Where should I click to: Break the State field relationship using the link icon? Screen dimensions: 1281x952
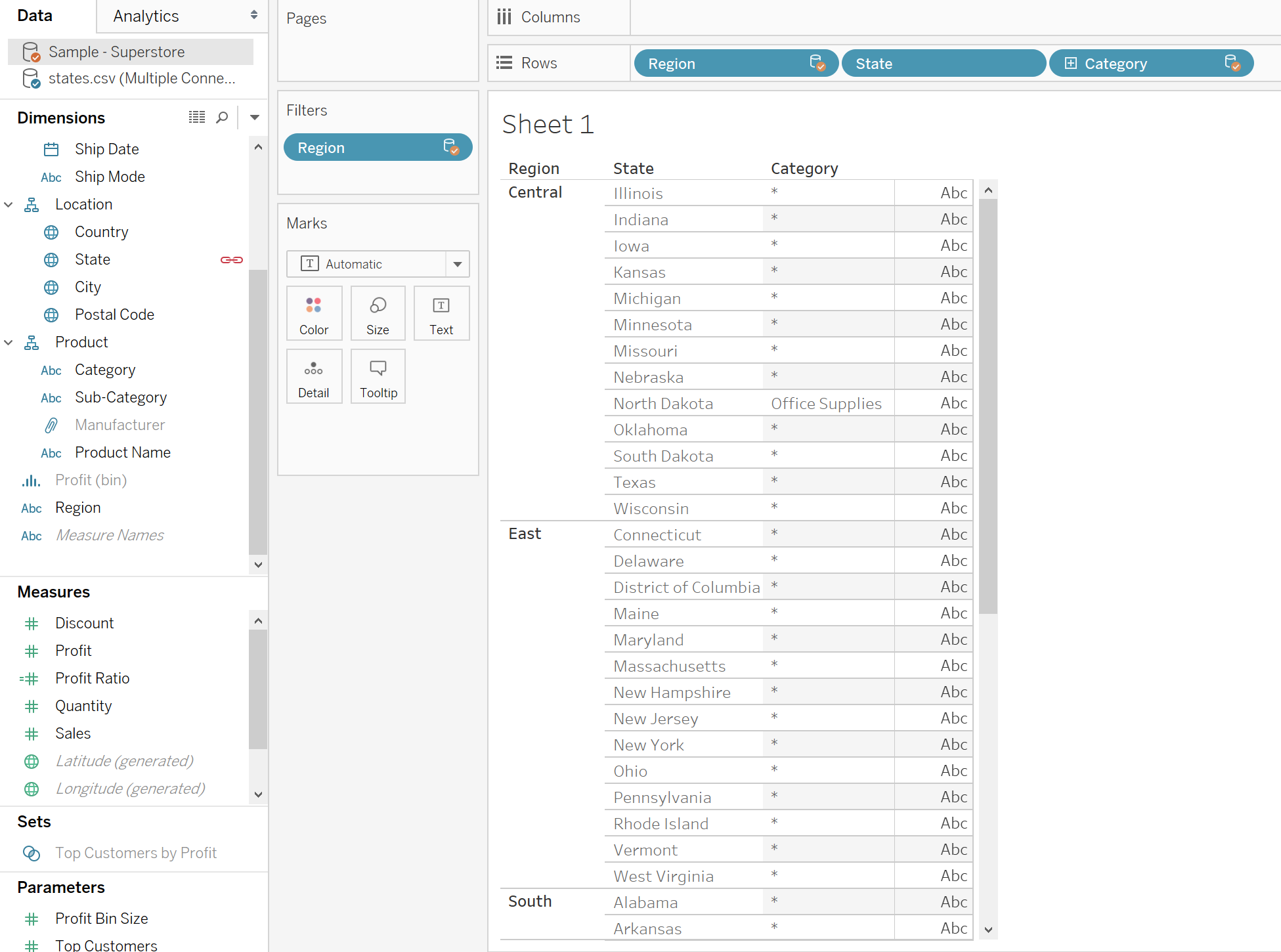(x=231, y=260)
